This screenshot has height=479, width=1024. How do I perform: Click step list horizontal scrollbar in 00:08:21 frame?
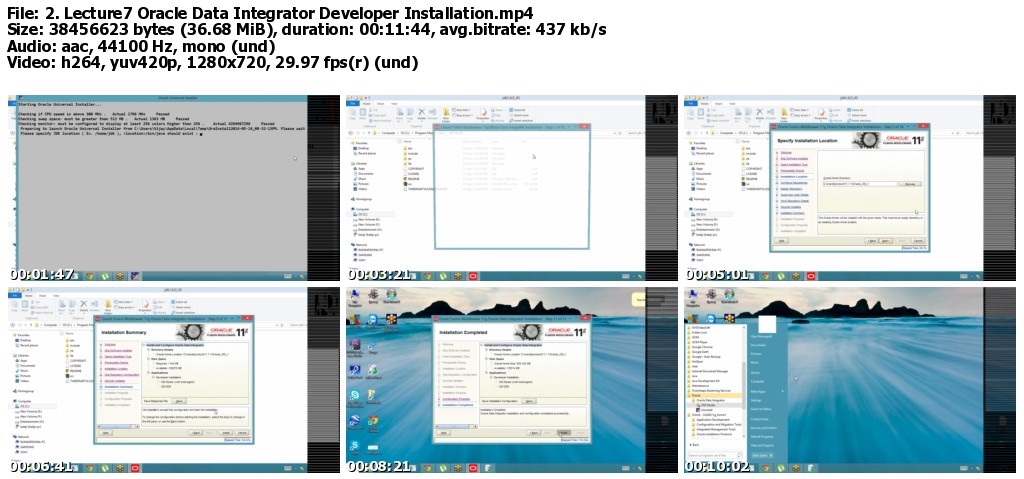tap(456, 427)
